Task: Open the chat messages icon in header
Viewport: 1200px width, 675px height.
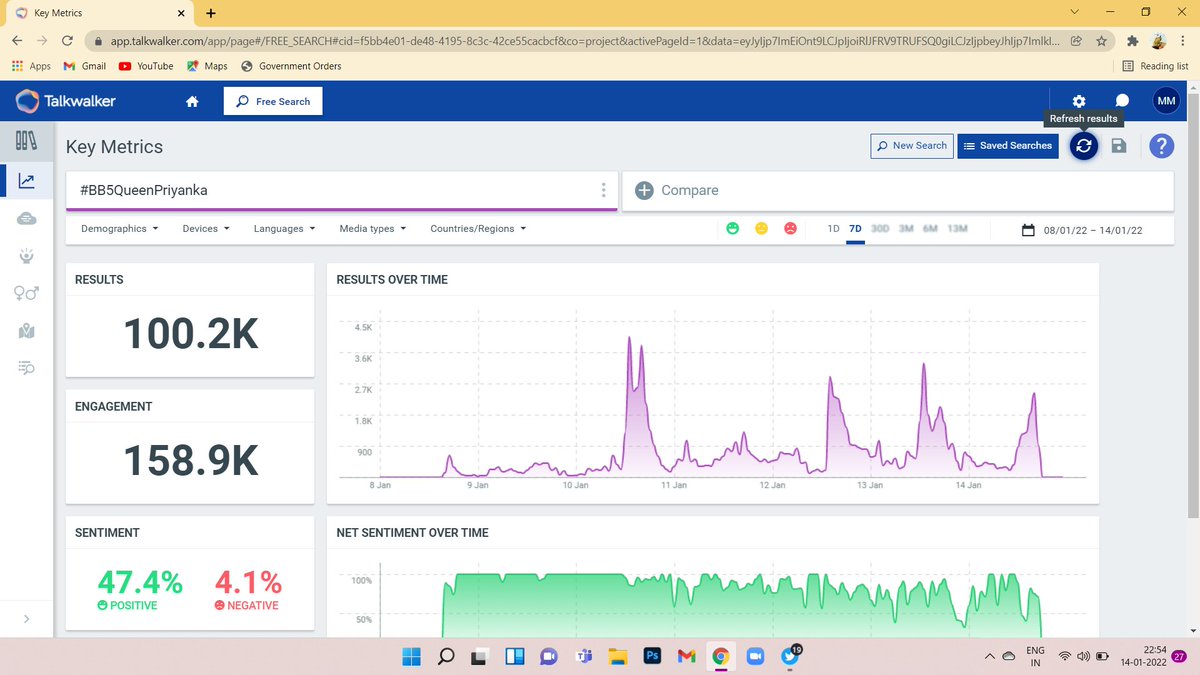Action: (x=1122, y=101)
